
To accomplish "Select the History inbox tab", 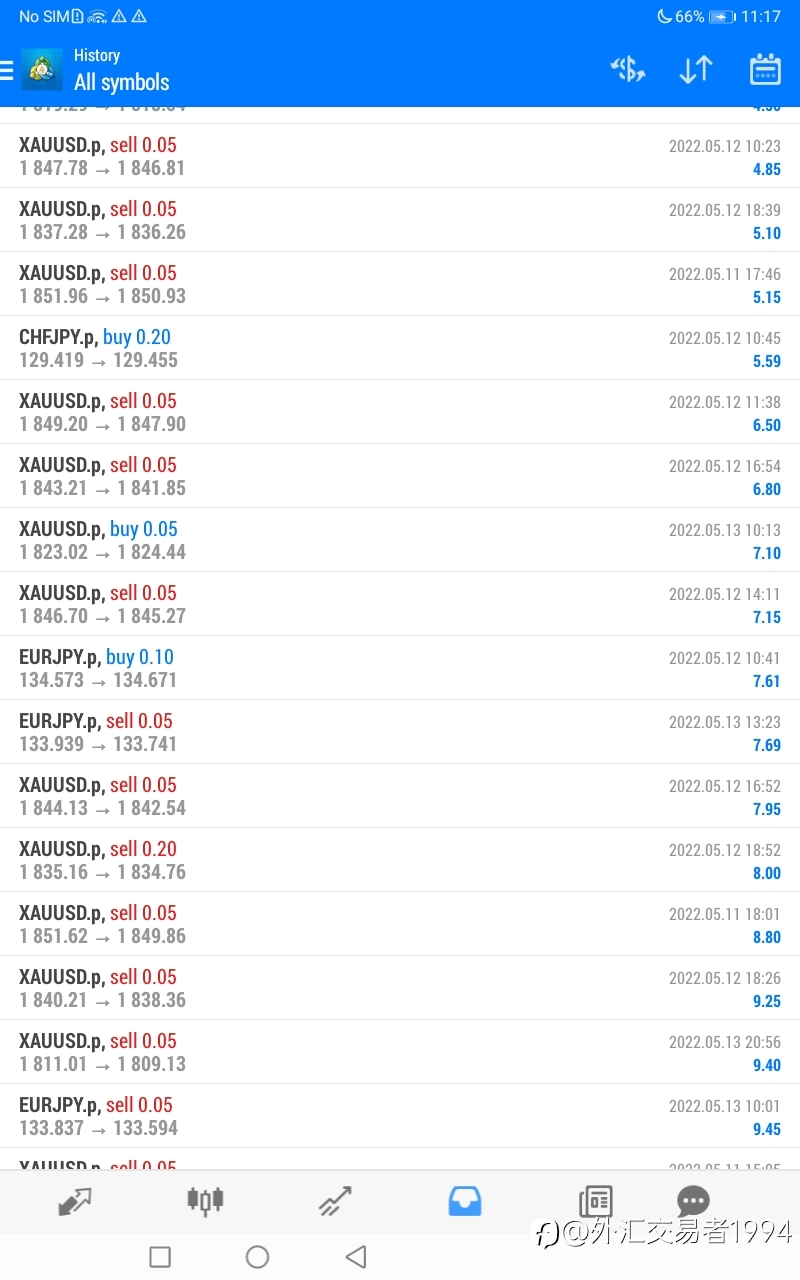I will click(465, 1200).
